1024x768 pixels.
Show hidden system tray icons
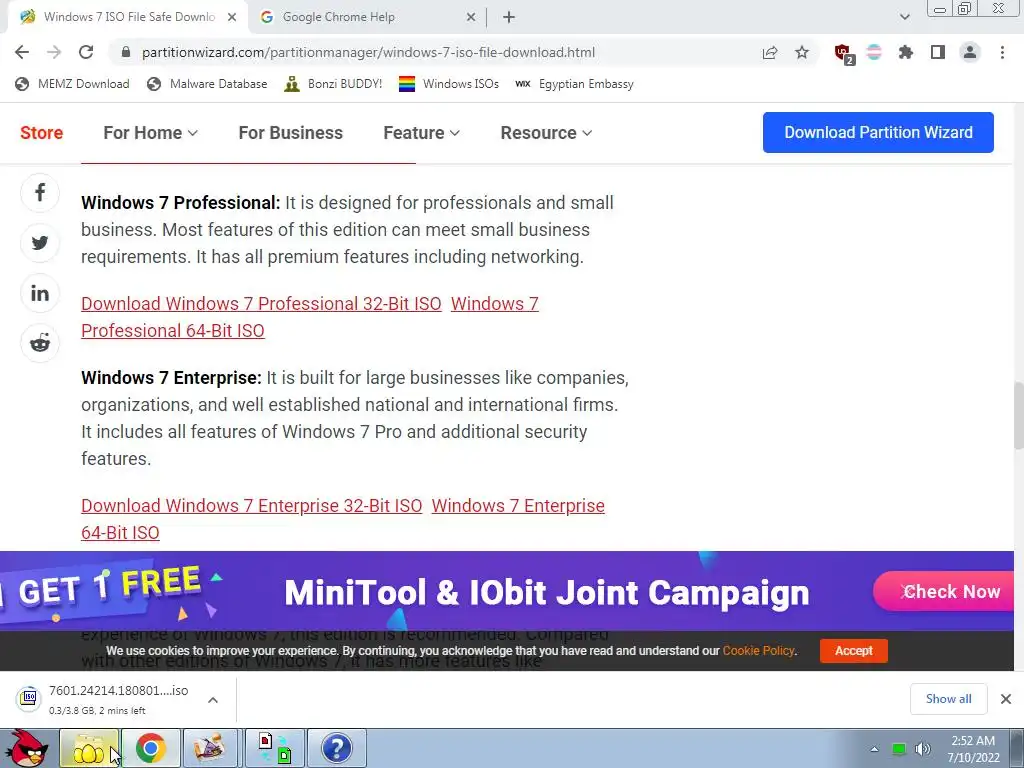[x=874, y=749]
